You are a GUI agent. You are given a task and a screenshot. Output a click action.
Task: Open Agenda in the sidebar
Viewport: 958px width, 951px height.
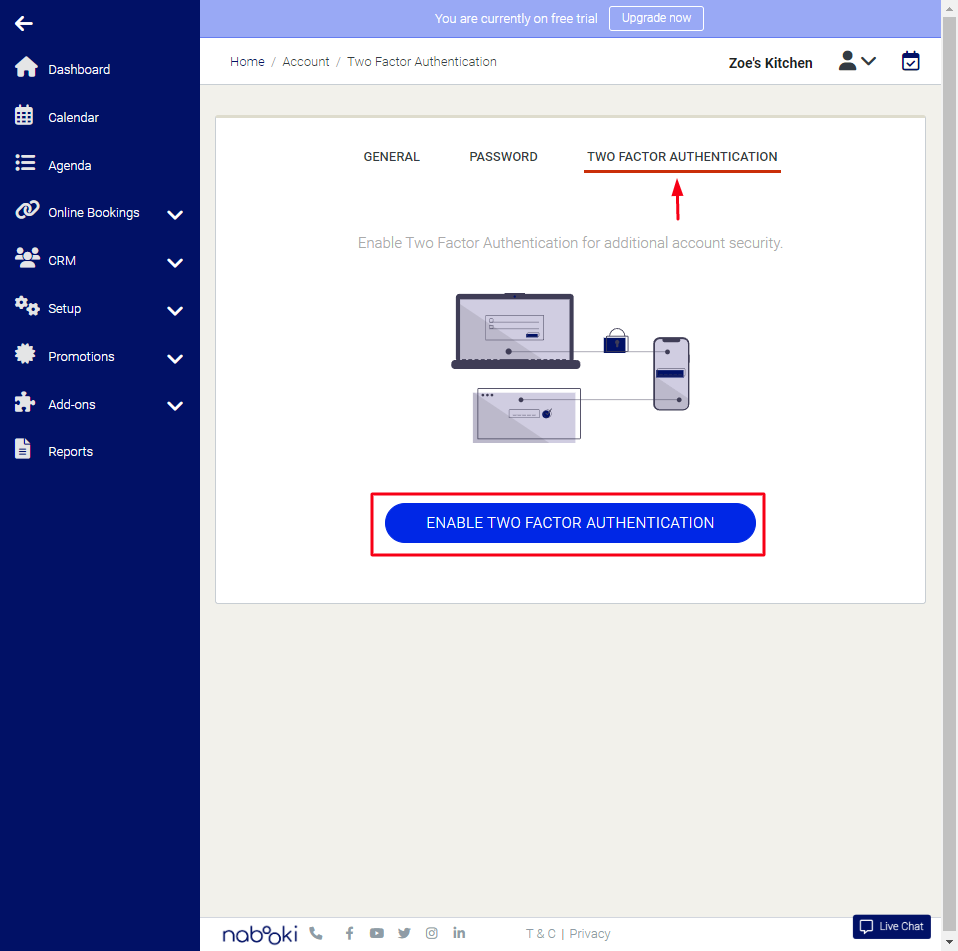[x=70, y=166]
